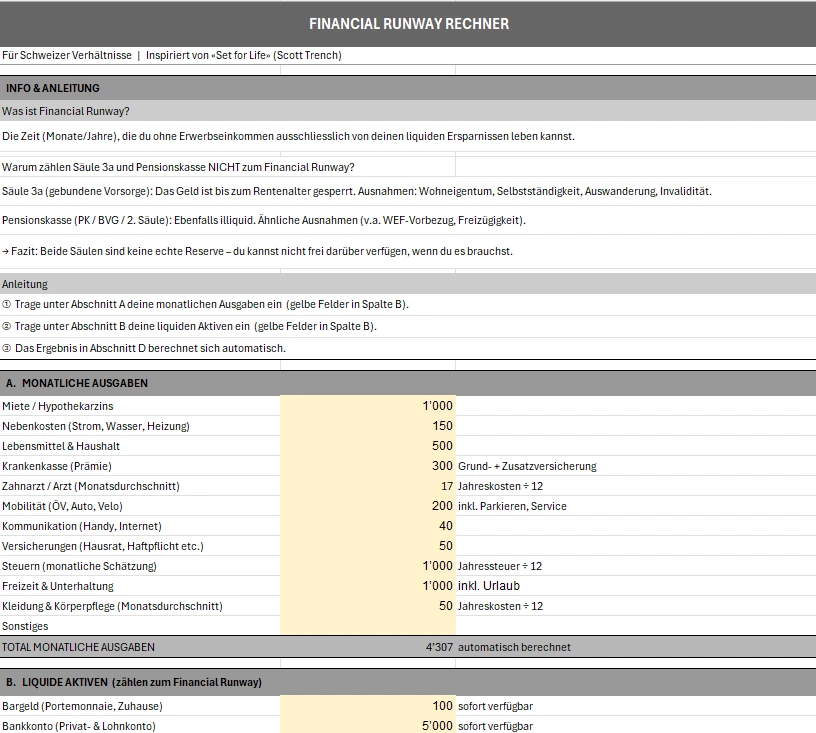Viewport: 816px width, 733px height.
Task: Select the 'Sonstiges' row label
Action: [25, 626]
